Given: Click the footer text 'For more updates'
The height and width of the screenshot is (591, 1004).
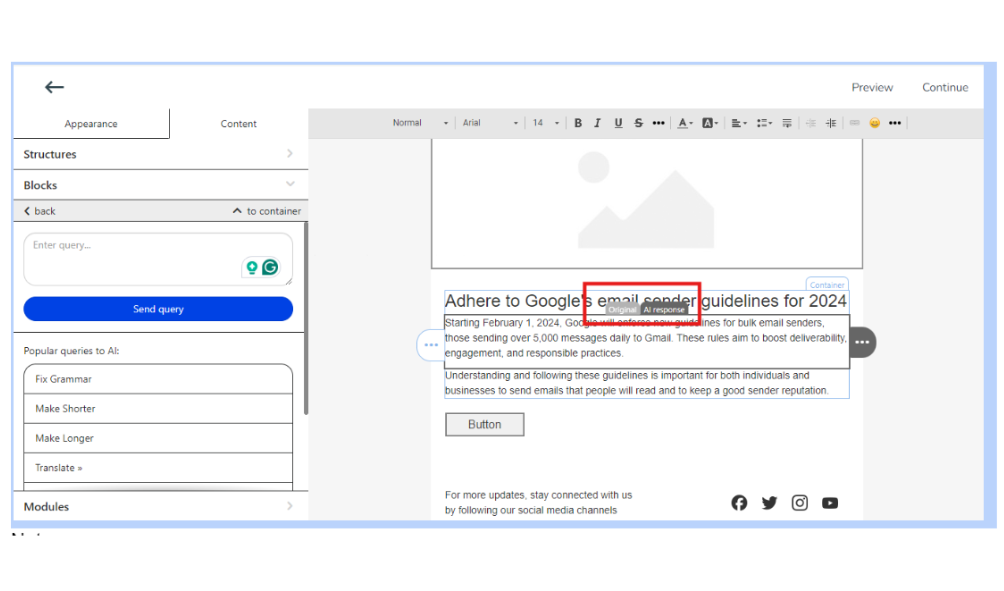Looking at the screenshot, I should click(538, 503).
